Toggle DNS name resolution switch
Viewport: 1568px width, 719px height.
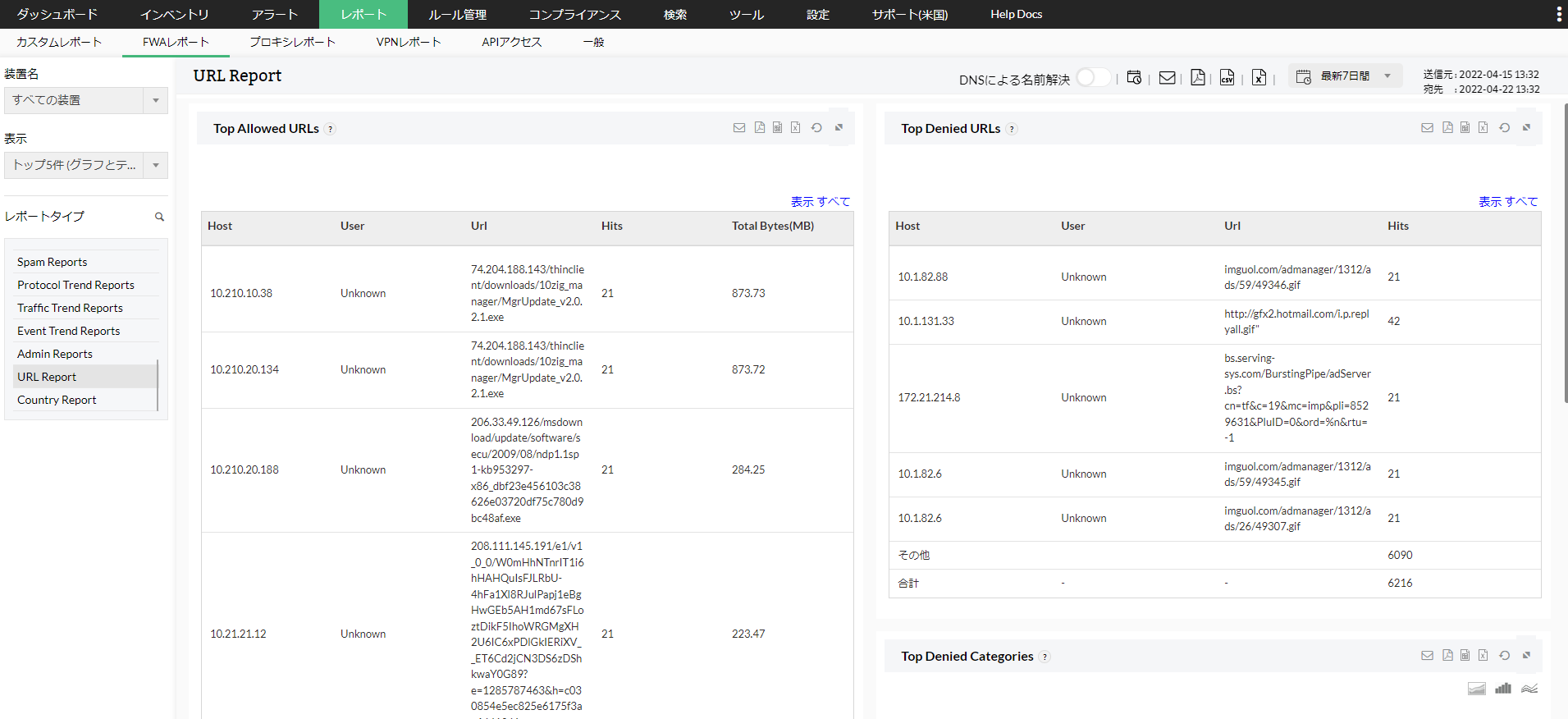tap(1093, 77)
